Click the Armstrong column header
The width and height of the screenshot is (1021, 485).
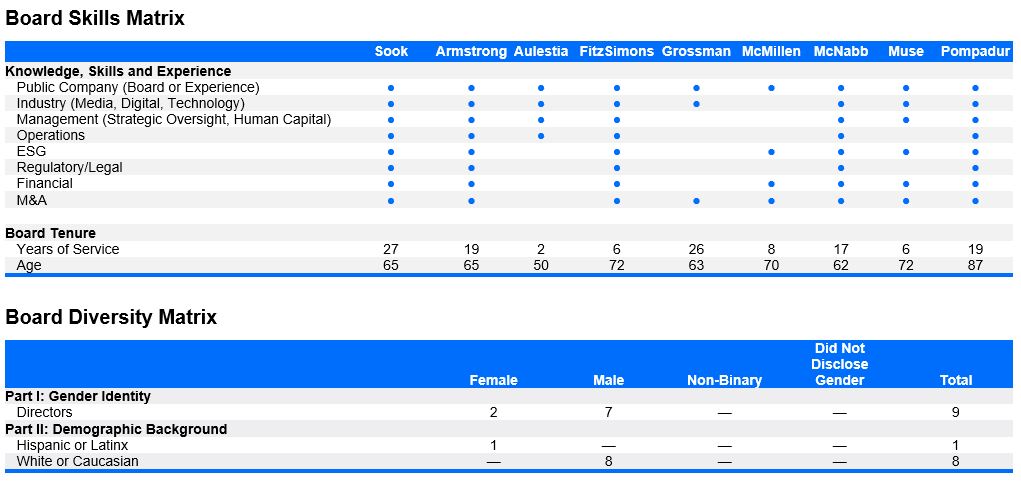coord(471,52)
